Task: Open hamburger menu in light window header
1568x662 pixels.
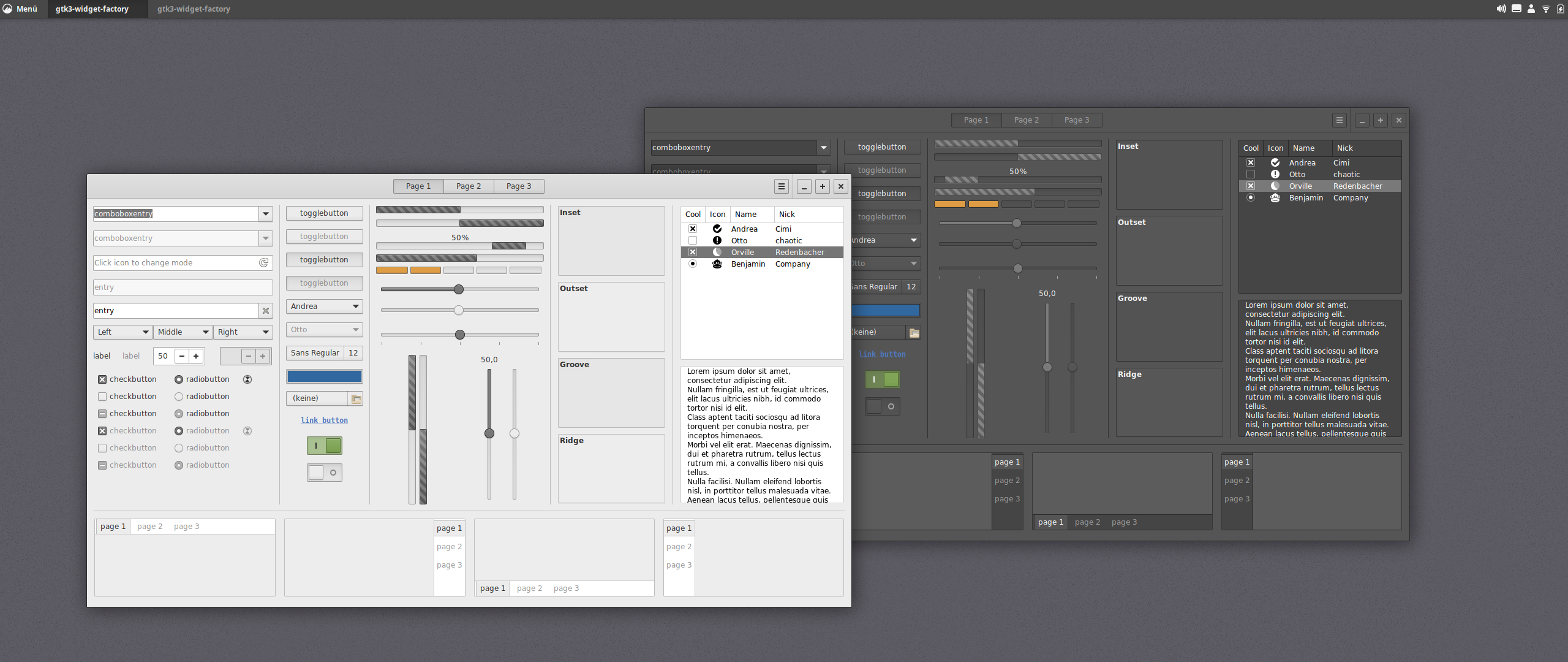Action: 782,186
